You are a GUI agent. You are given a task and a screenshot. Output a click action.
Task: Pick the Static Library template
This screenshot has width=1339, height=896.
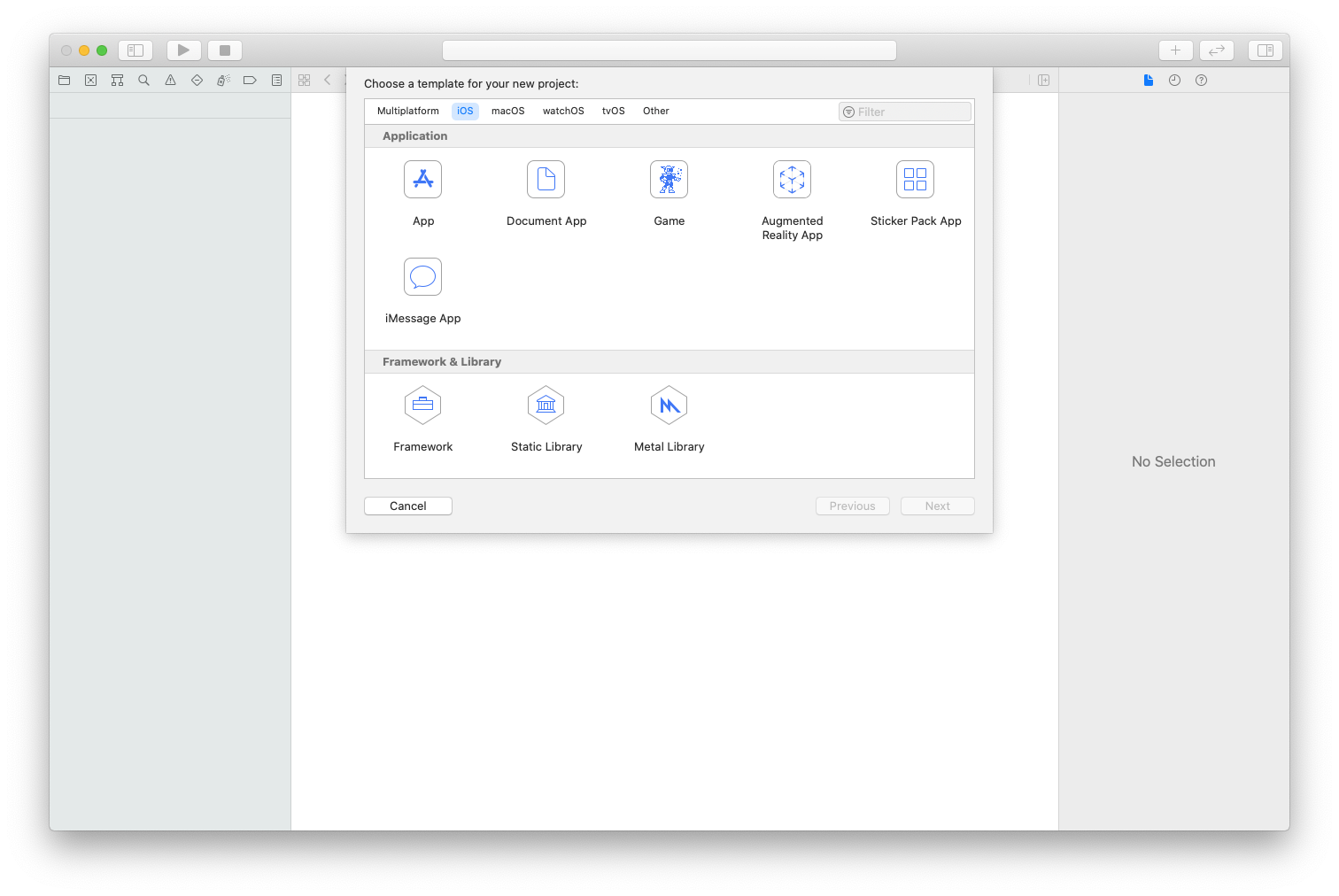coord(546,420)
